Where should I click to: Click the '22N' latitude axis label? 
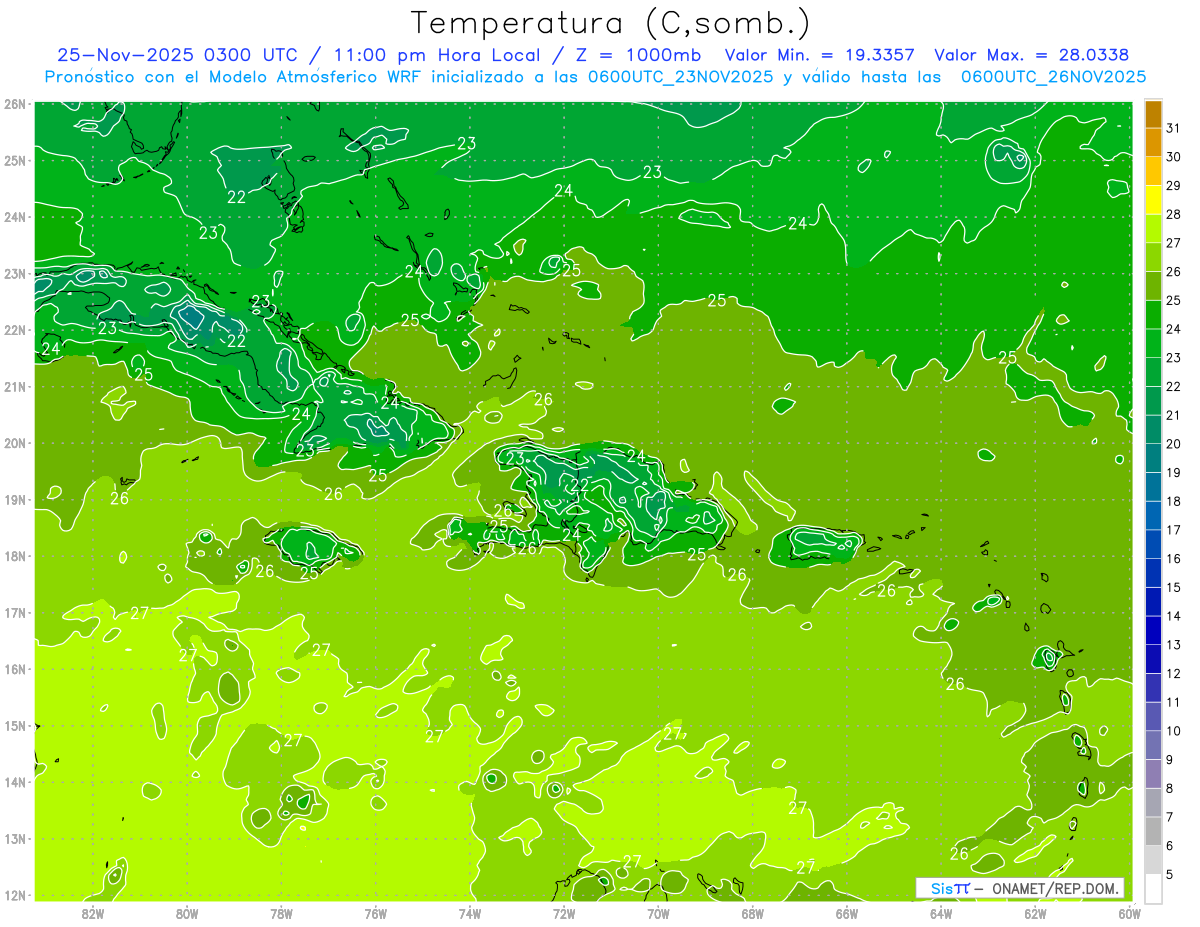(x=15, y=330)
